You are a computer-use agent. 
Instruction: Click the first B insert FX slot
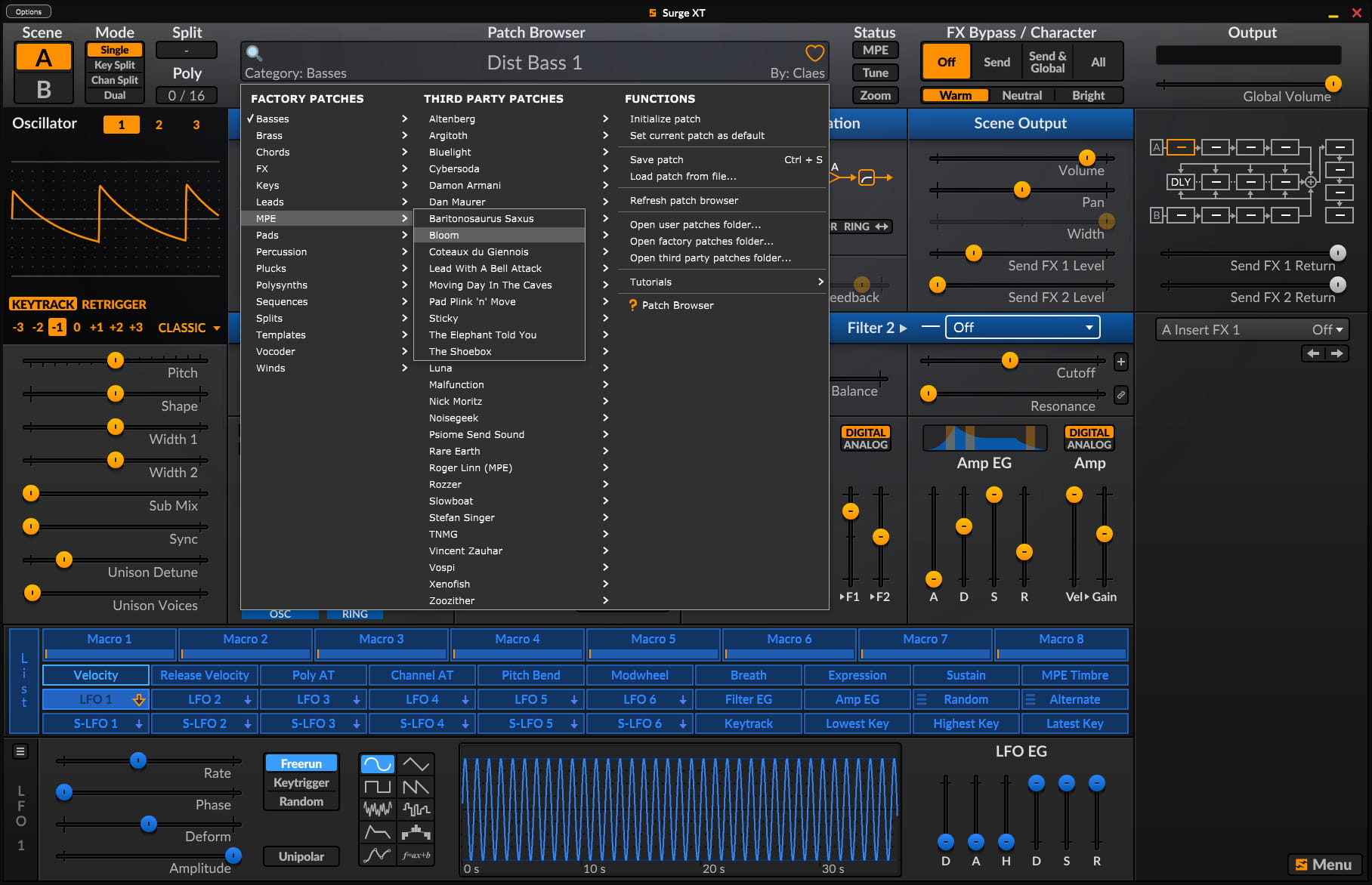[1180, 215]
